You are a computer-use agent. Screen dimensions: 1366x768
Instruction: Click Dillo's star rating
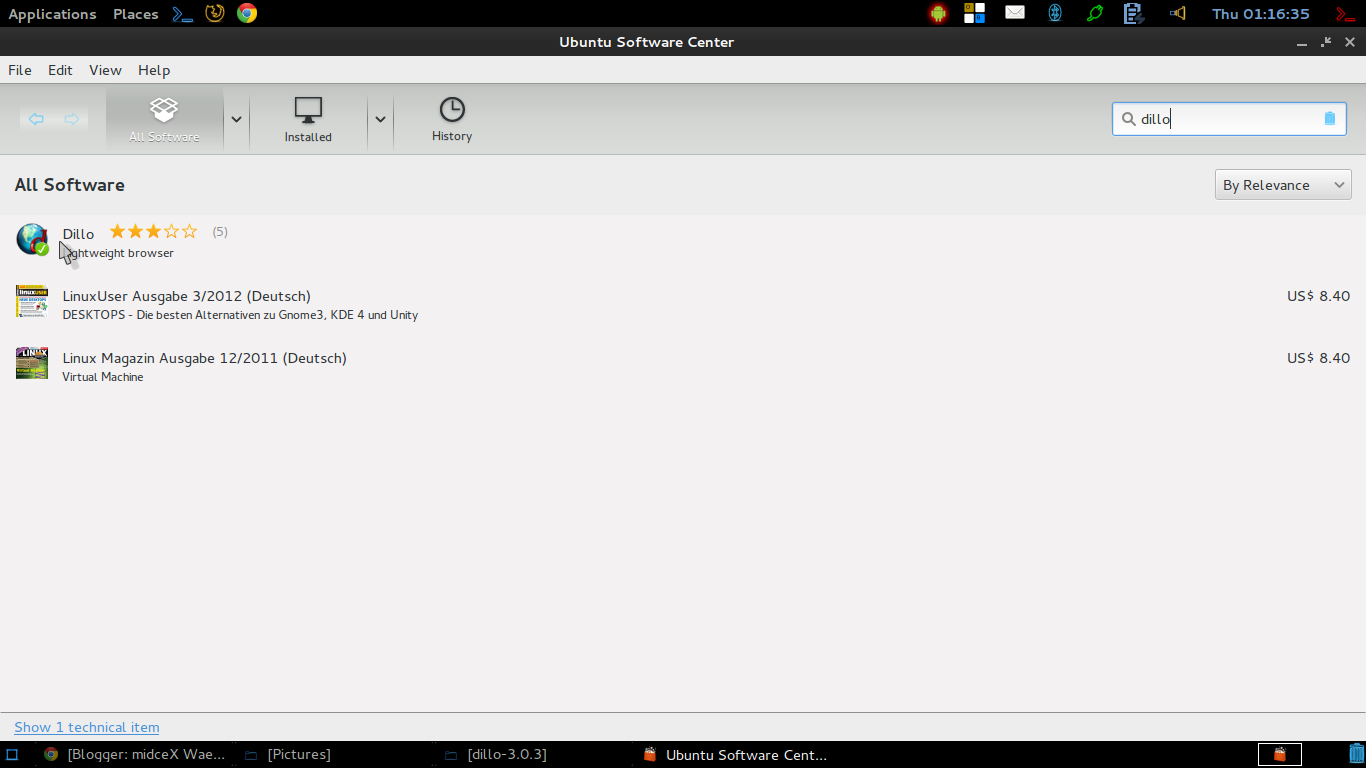click(x=153, y=232)
